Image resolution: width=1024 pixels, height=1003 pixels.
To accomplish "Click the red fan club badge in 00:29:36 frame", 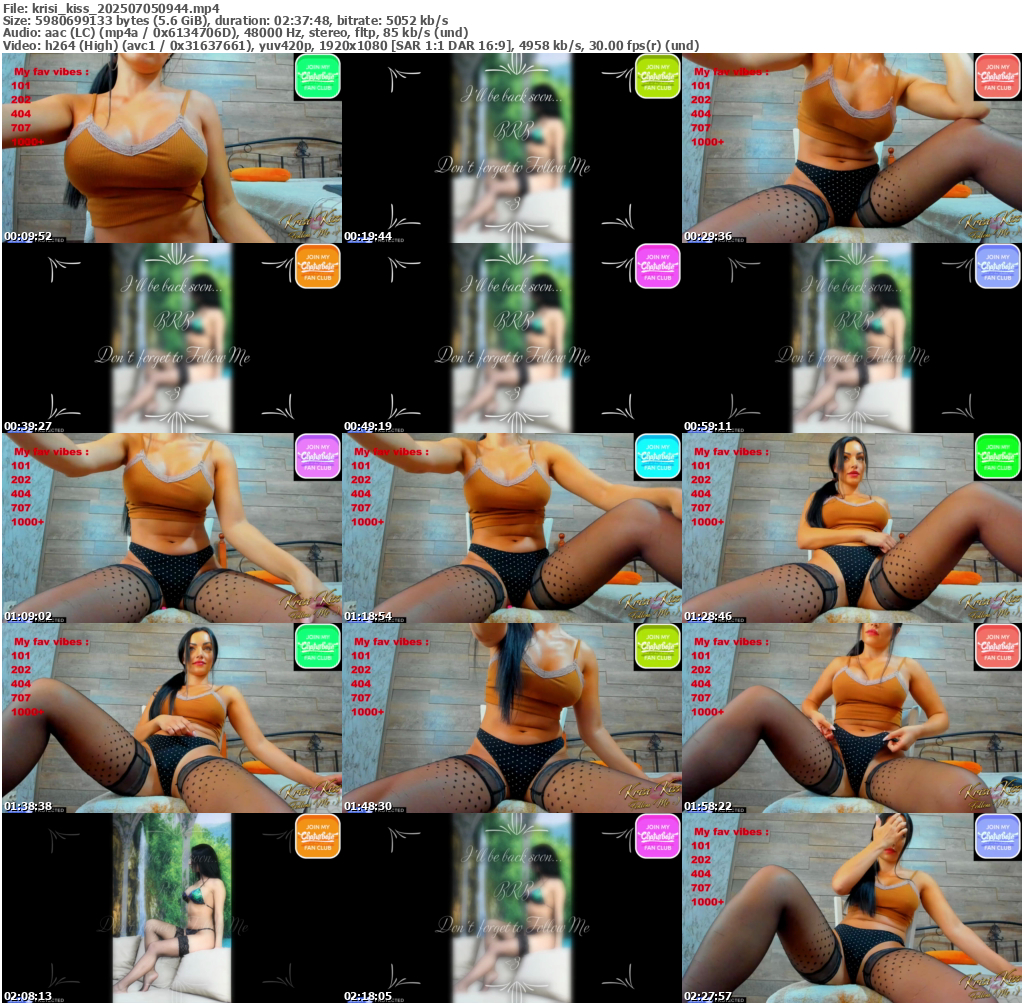I will pyautogui.click(x=998, y=77).
